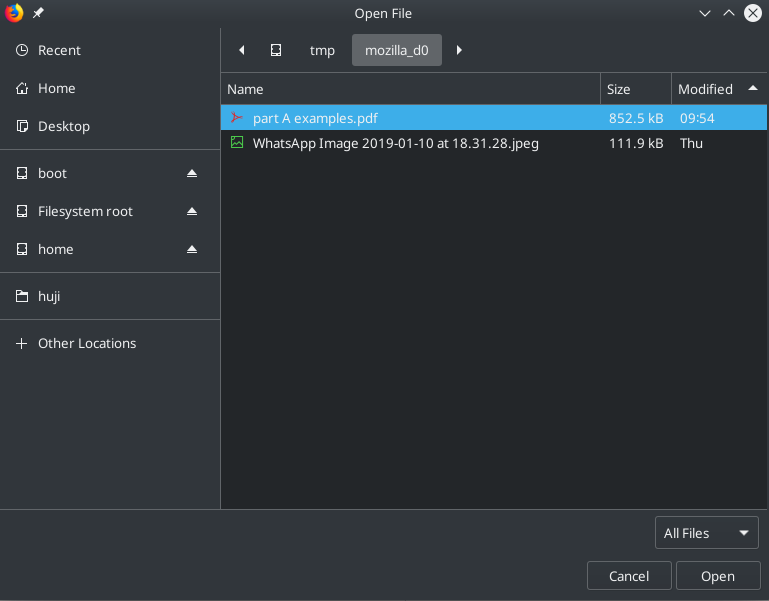Sort files by Name column
This screenshot has height=601, width=769.
410,89
